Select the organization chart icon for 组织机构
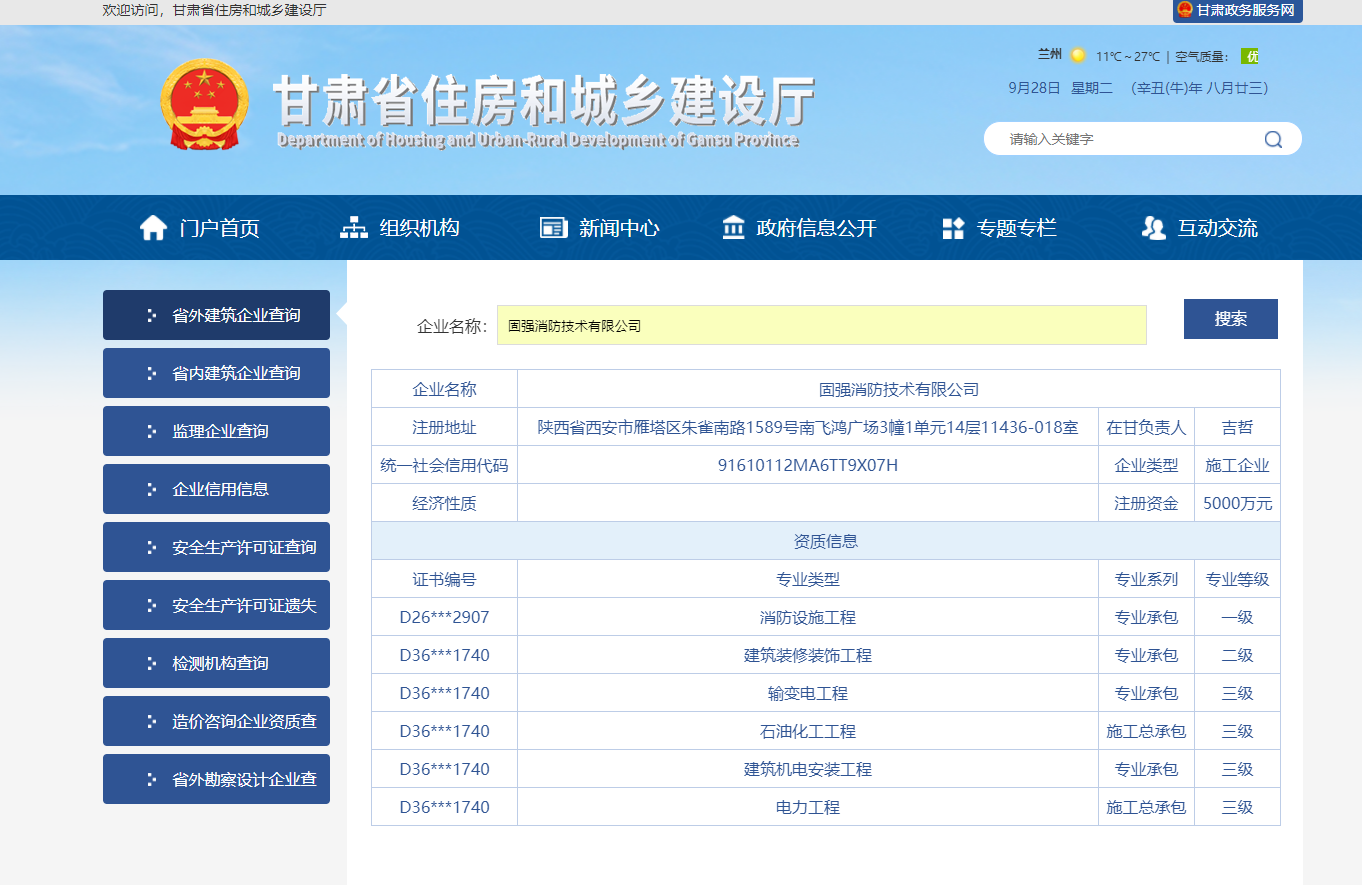This screenshot has height=885, width=1362. pos(352,227)
